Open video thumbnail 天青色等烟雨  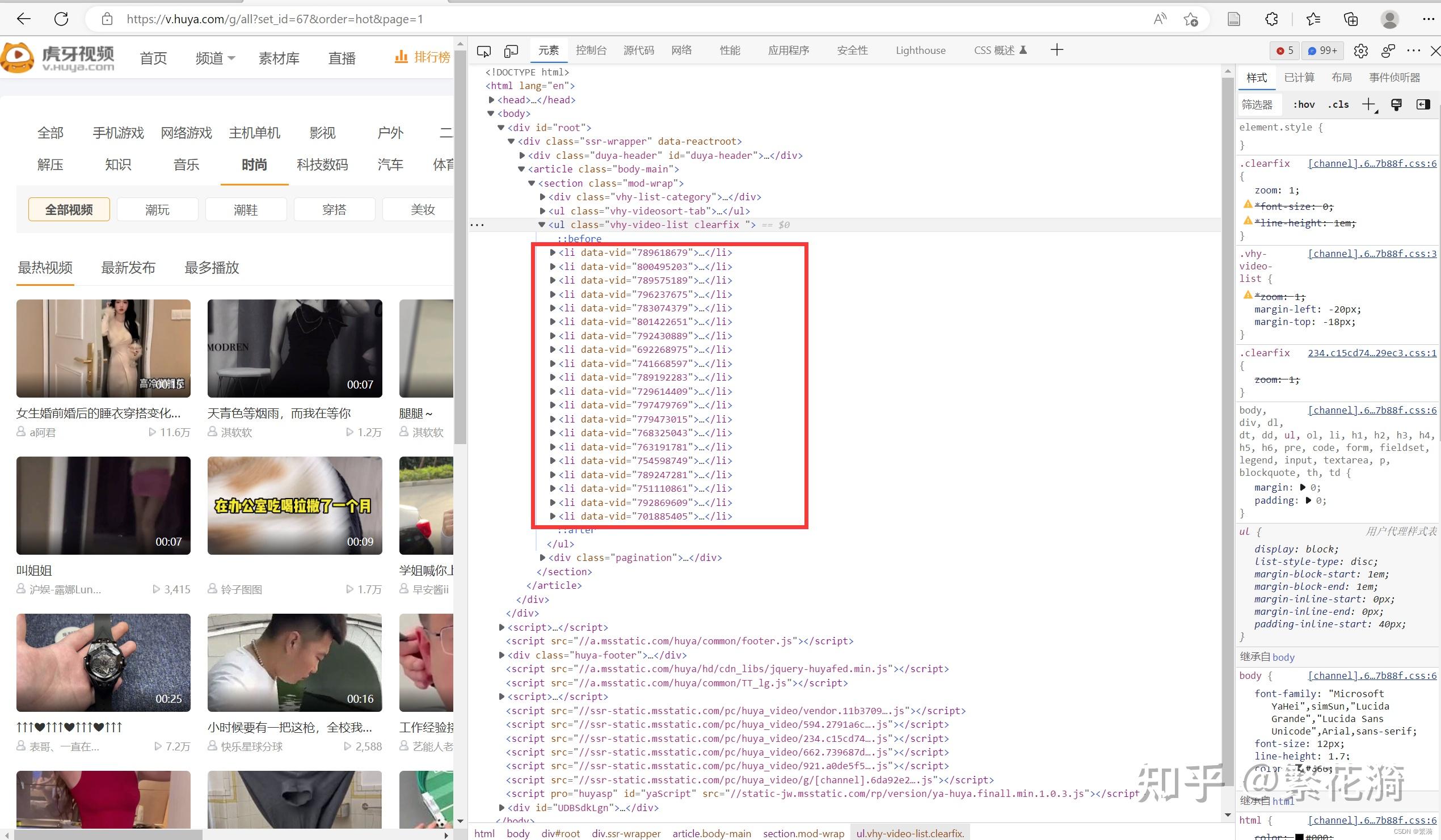(x=294, y=348)
